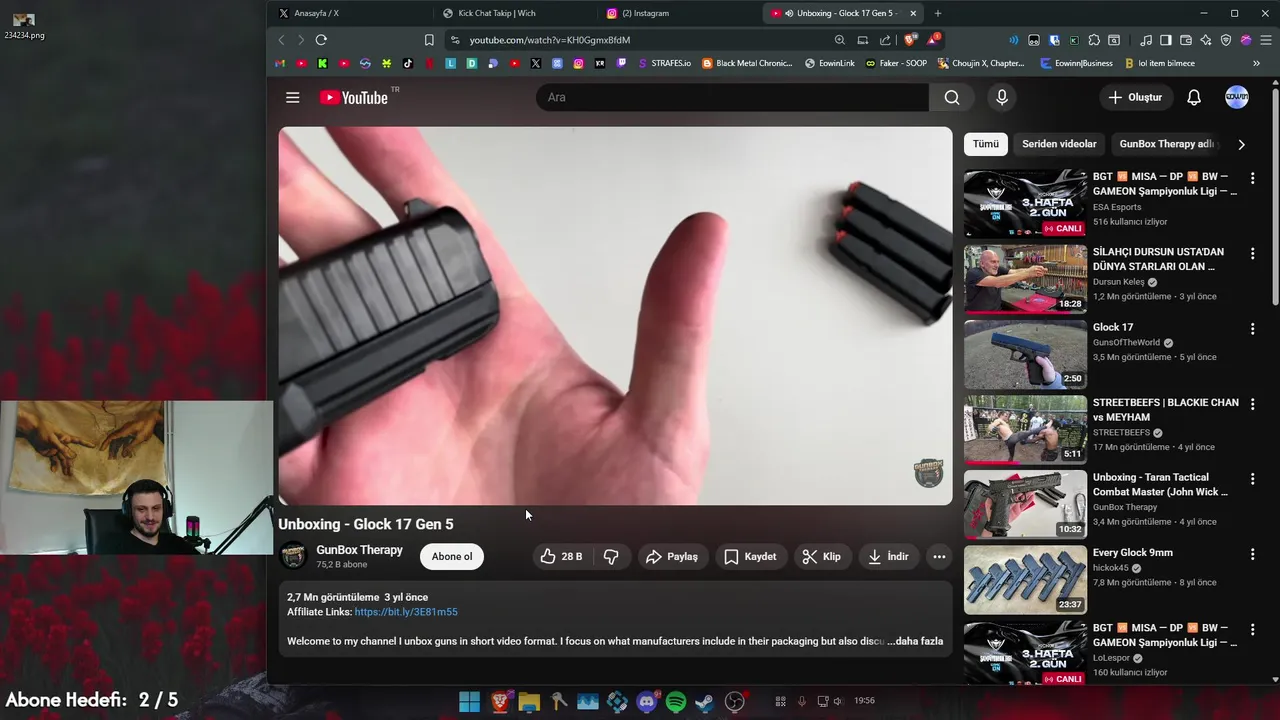Click the zoom magnifier icon in the address bar
This screenshot has height=720, width=1280.
[840, 40]
